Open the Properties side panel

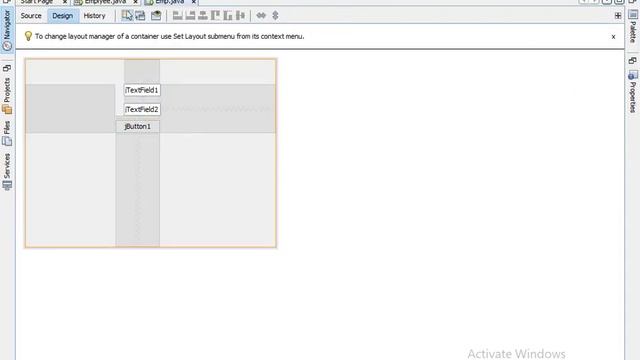click(633, 93)
